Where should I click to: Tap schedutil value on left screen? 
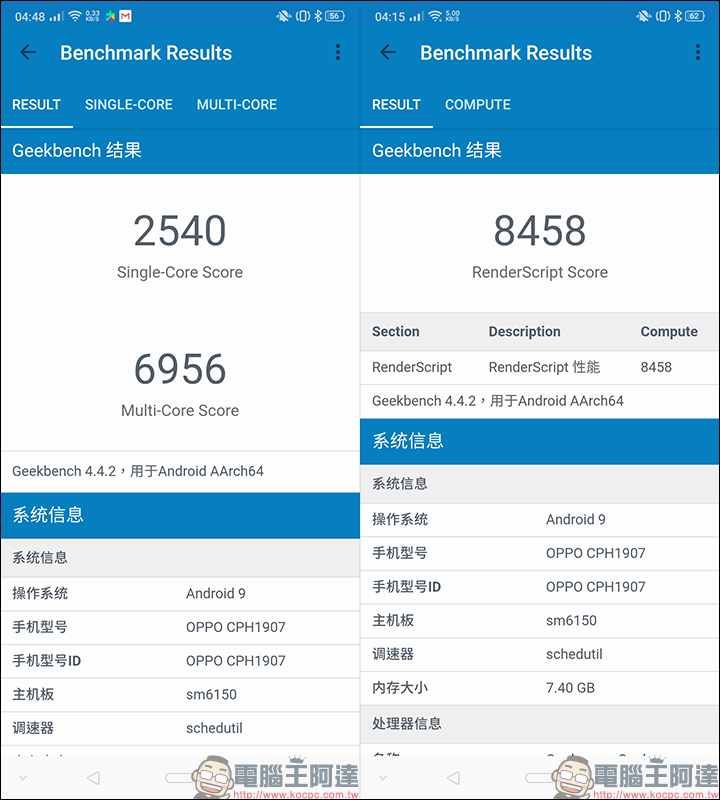coord(214,728)
